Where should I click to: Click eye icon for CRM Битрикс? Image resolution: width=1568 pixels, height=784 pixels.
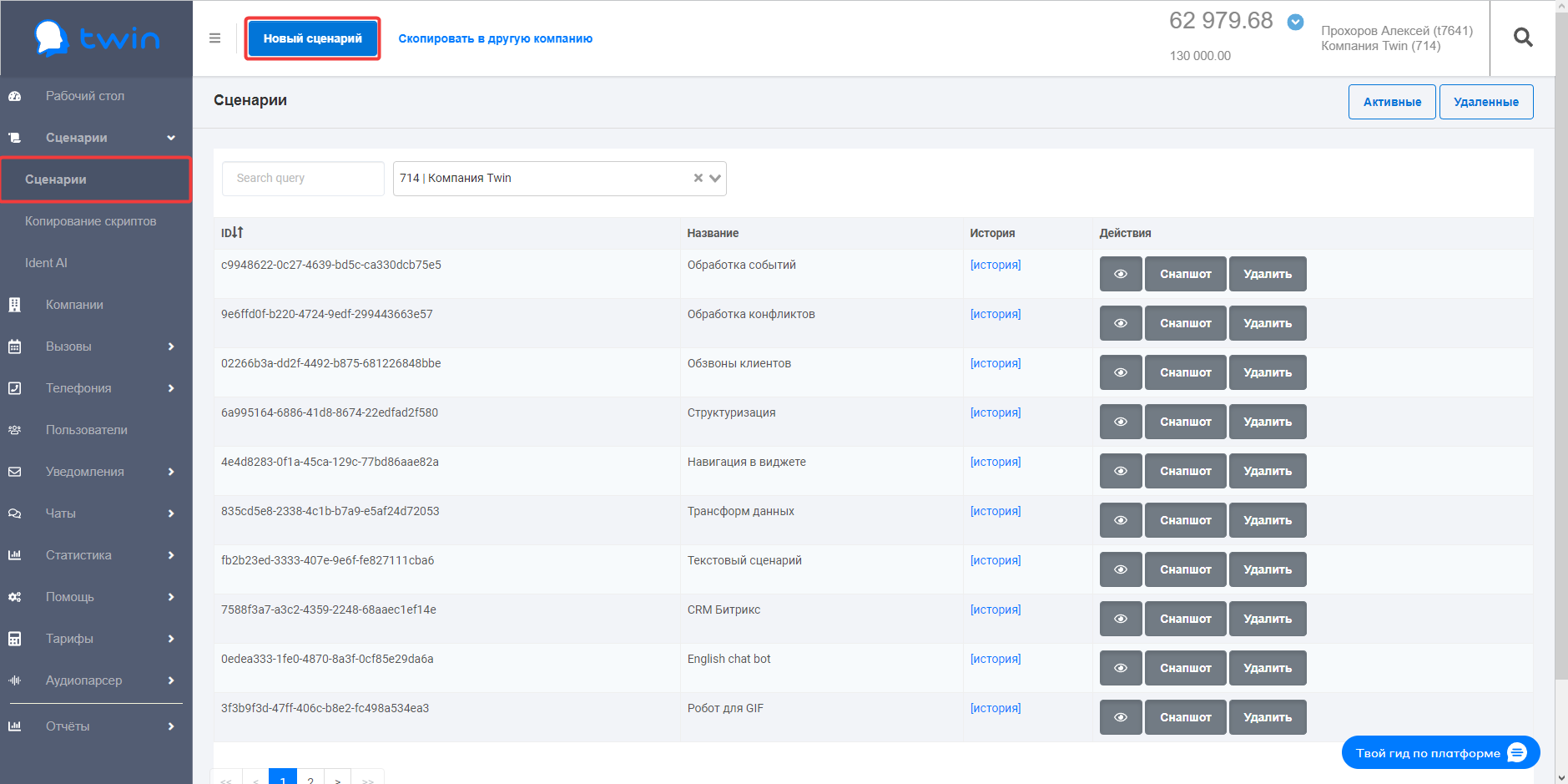pos(1121,619)
